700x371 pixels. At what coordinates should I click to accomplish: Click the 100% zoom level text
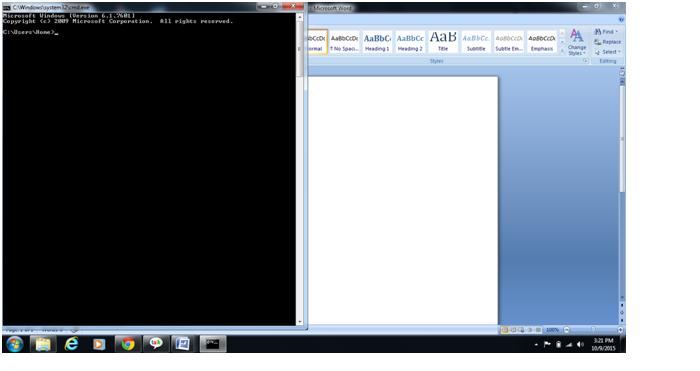pyautogui.click(x=553, y=330)
